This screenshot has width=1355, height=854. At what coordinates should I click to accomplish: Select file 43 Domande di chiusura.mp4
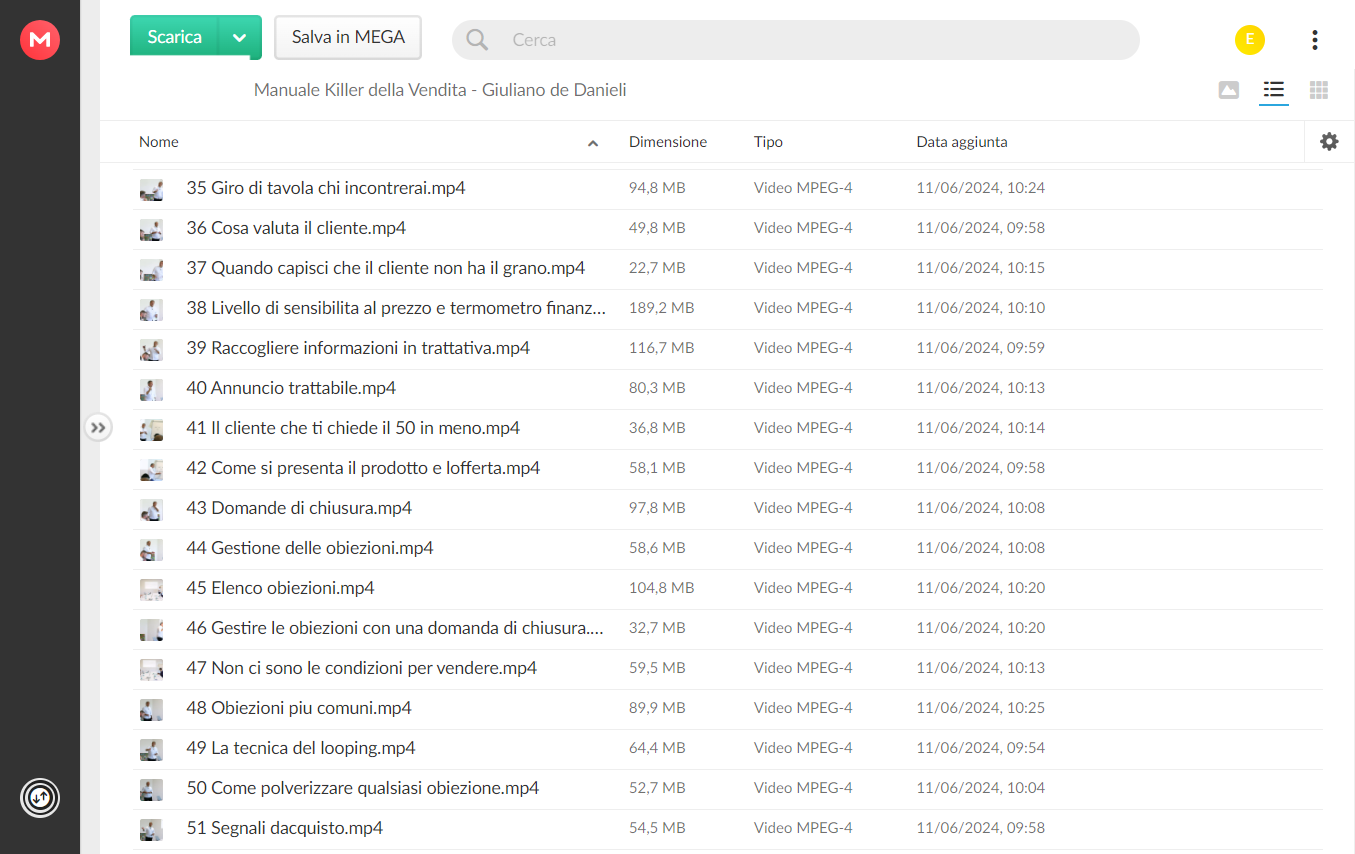tap(728, 508)
